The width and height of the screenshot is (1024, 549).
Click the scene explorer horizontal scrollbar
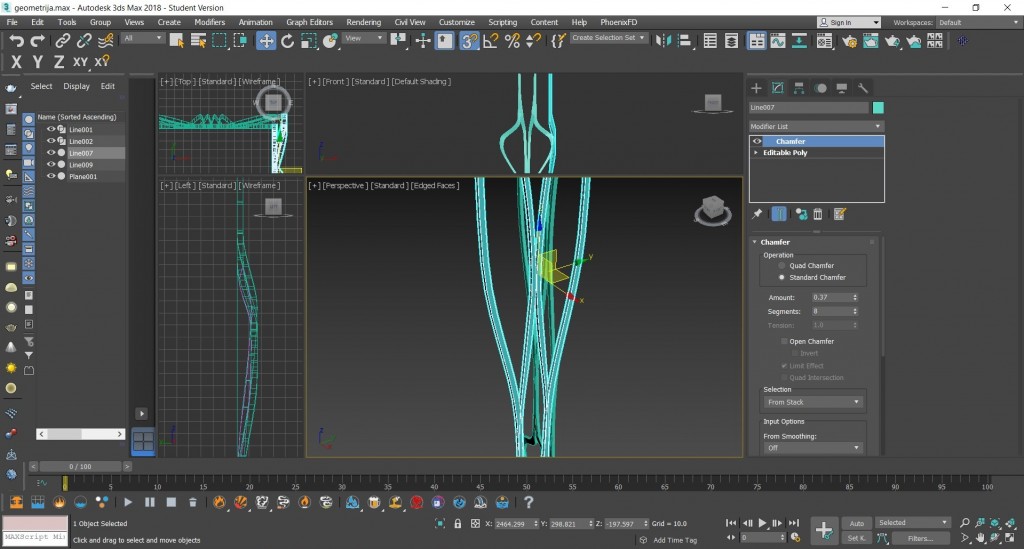80,433
